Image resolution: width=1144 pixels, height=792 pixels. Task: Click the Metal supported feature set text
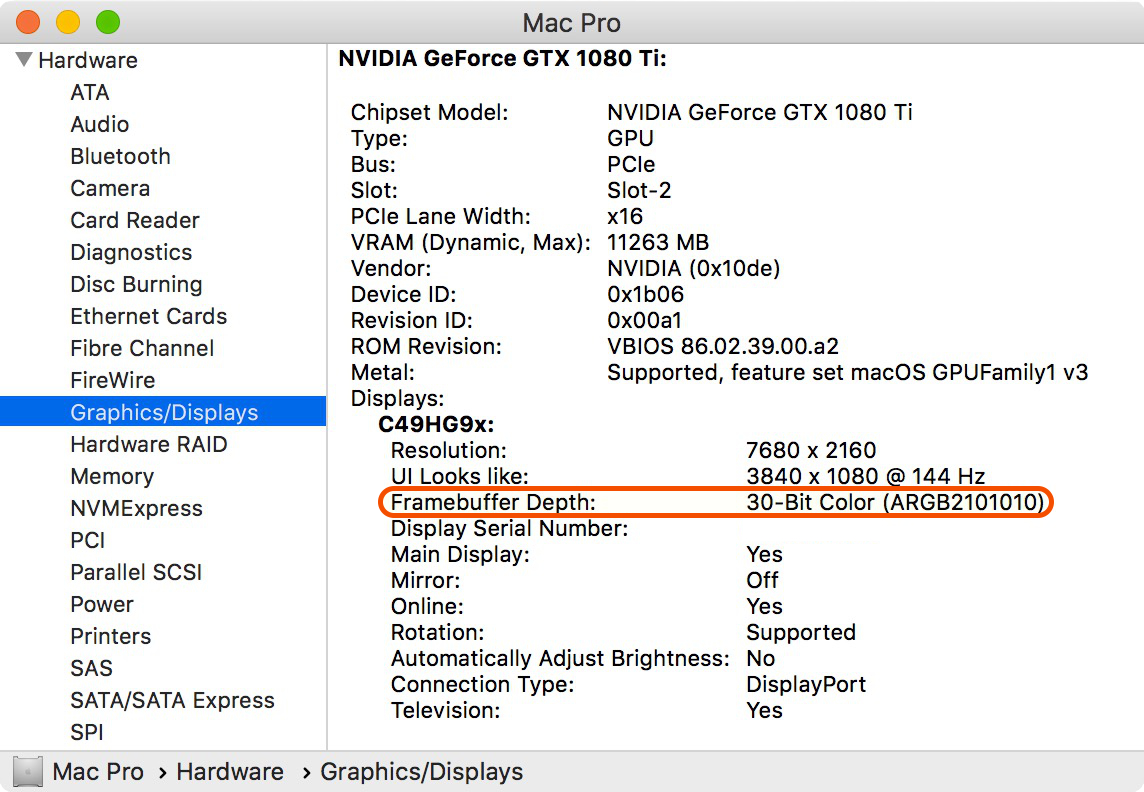pos(848,373)
